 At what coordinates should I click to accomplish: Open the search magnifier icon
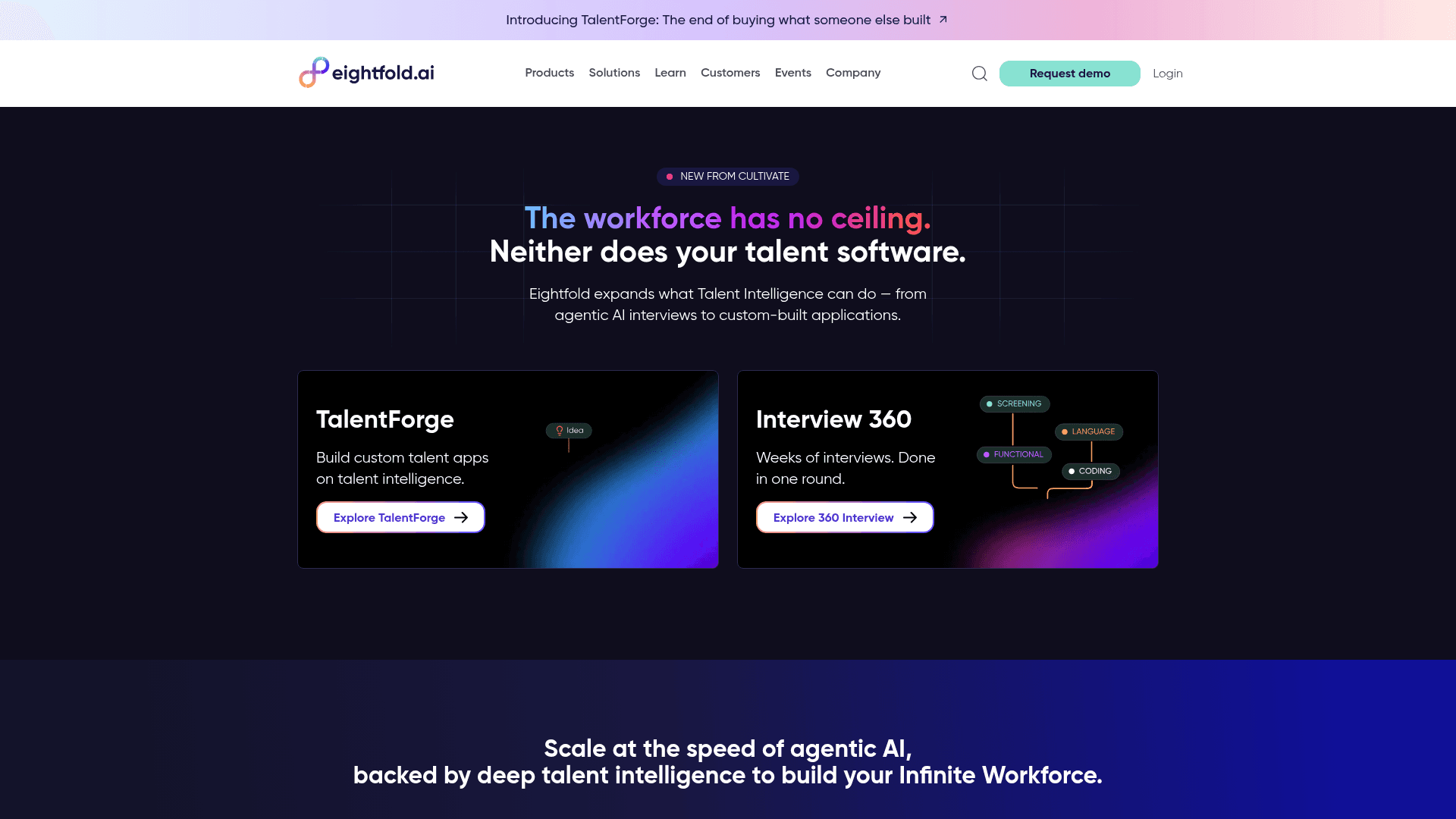tap(980, 74)
